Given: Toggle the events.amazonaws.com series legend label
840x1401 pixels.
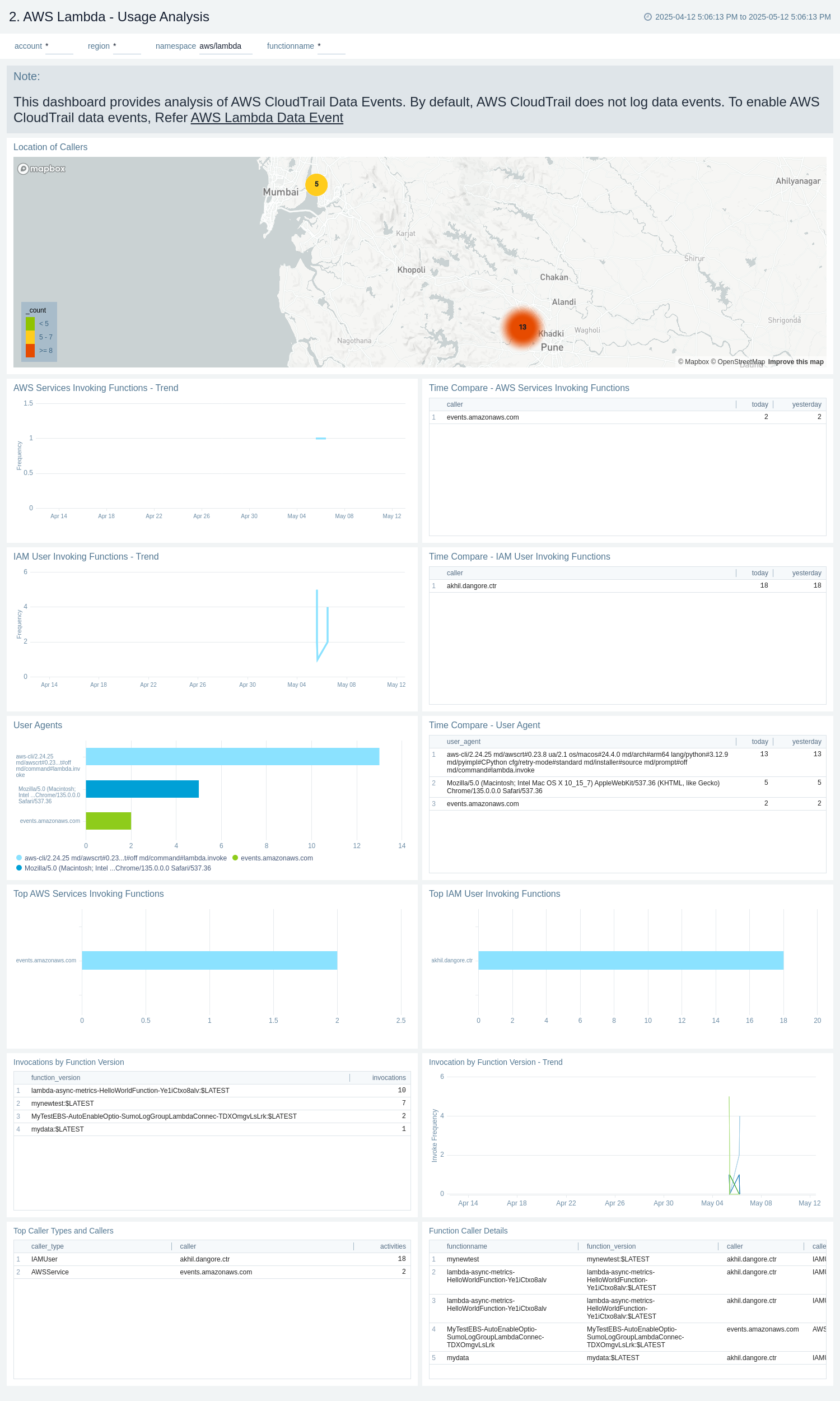Looking at the screenshot, I should coord(277,858).
